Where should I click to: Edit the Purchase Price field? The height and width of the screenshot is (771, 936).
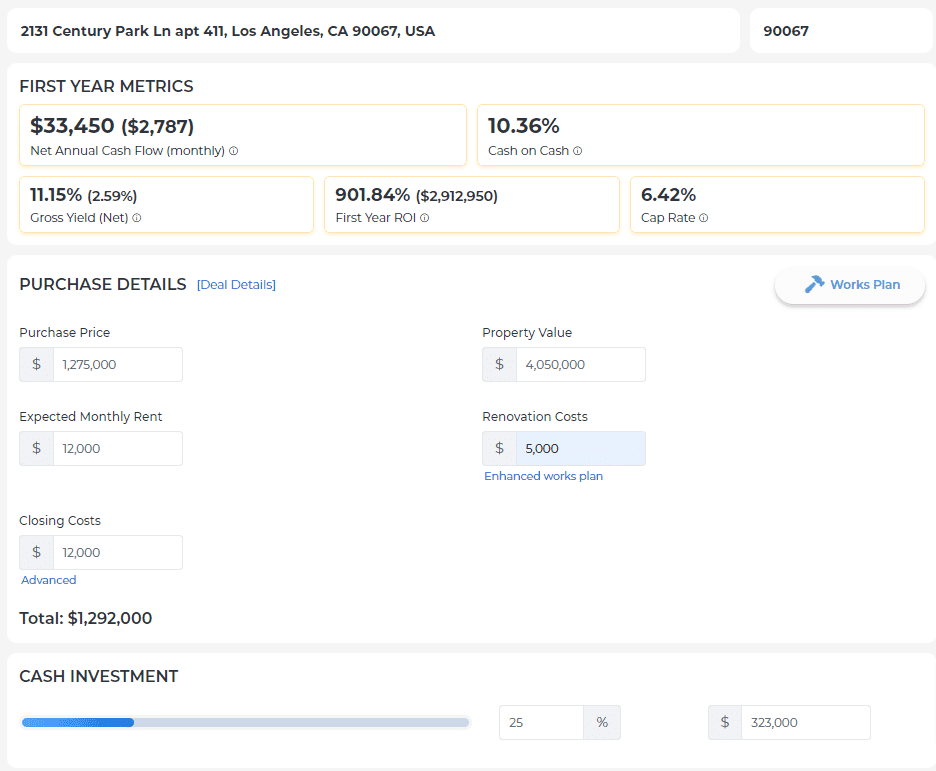click(x=118, y=365)
